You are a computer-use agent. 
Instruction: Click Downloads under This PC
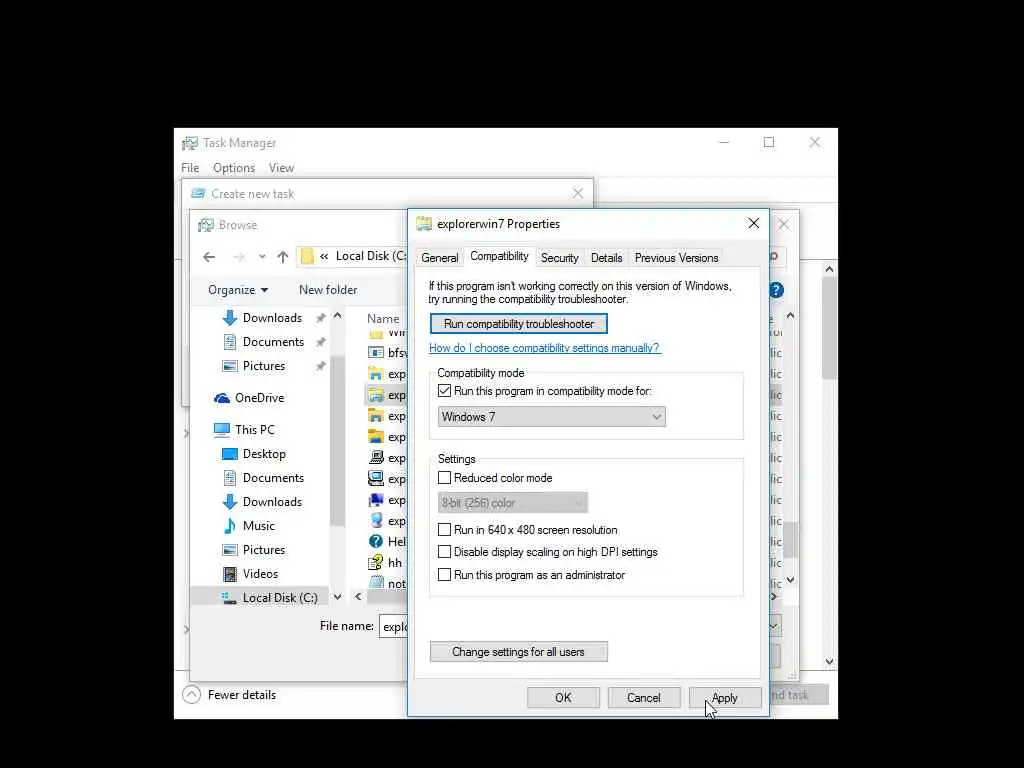coord(262,502)
